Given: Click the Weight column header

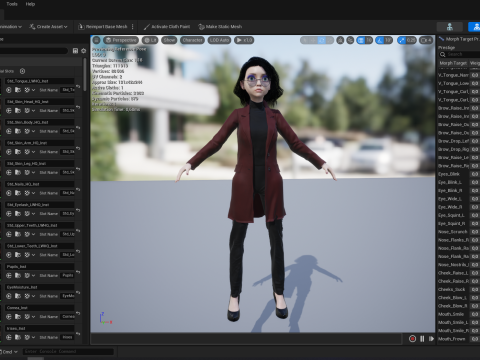Looking at the screenshot, I should [475, 63].
